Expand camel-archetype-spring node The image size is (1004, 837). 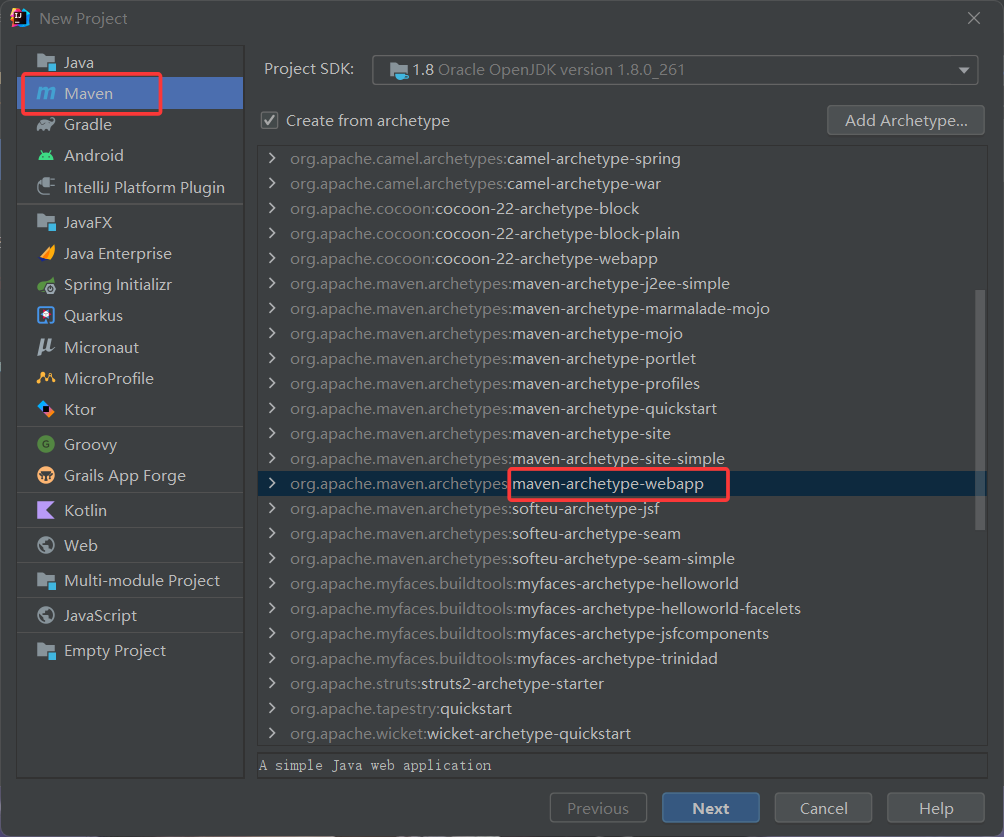pyautogui.click(x=272, y=158)
